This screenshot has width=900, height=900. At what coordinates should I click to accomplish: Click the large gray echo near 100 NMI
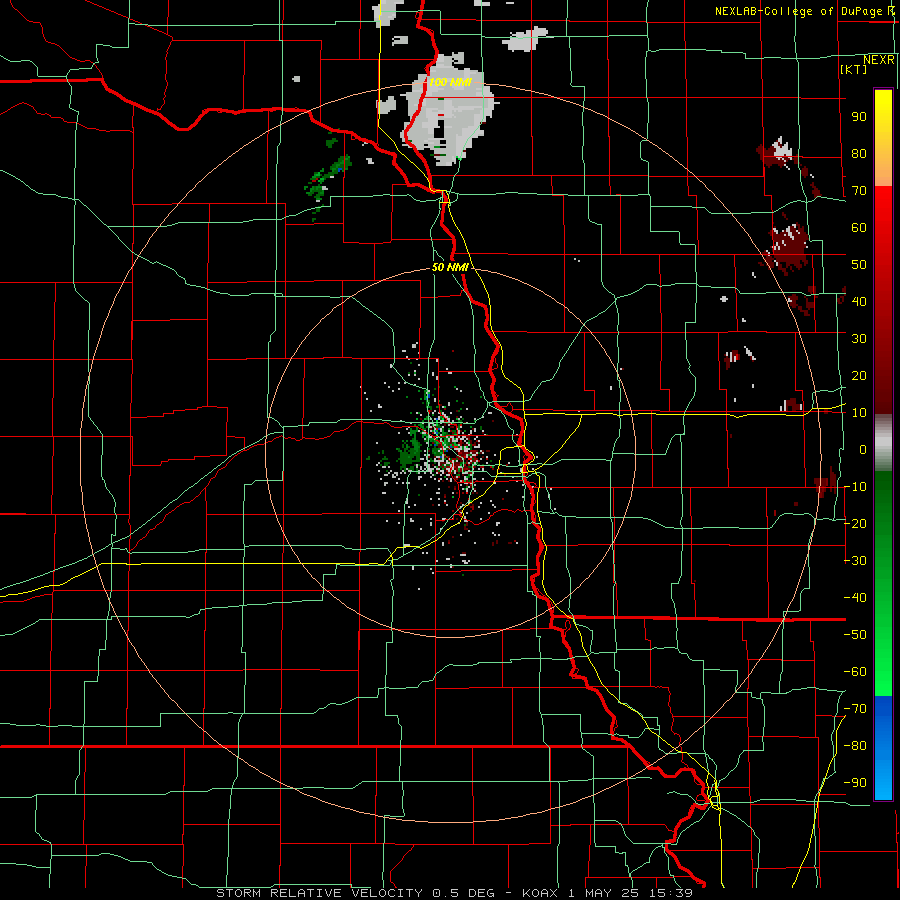click(x=448, y=112)
